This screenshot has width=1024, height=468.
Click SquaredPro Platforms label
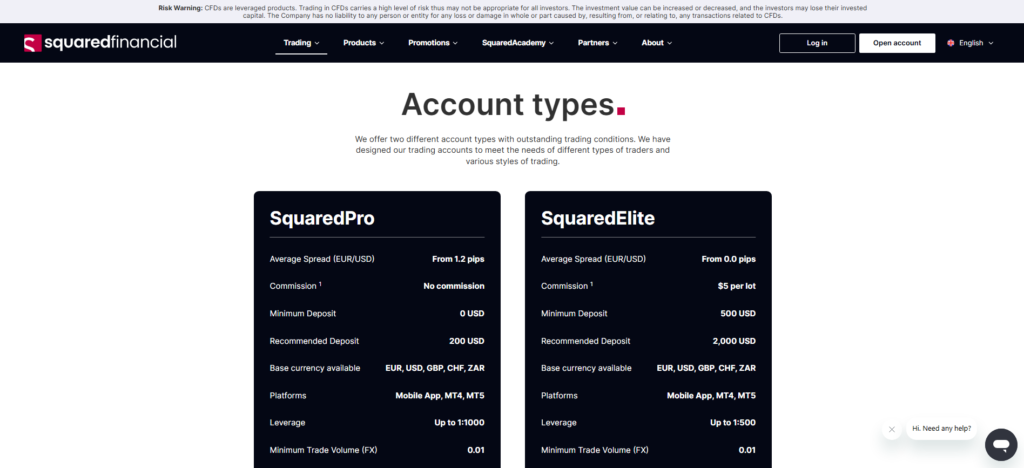(x=288, y=396)
